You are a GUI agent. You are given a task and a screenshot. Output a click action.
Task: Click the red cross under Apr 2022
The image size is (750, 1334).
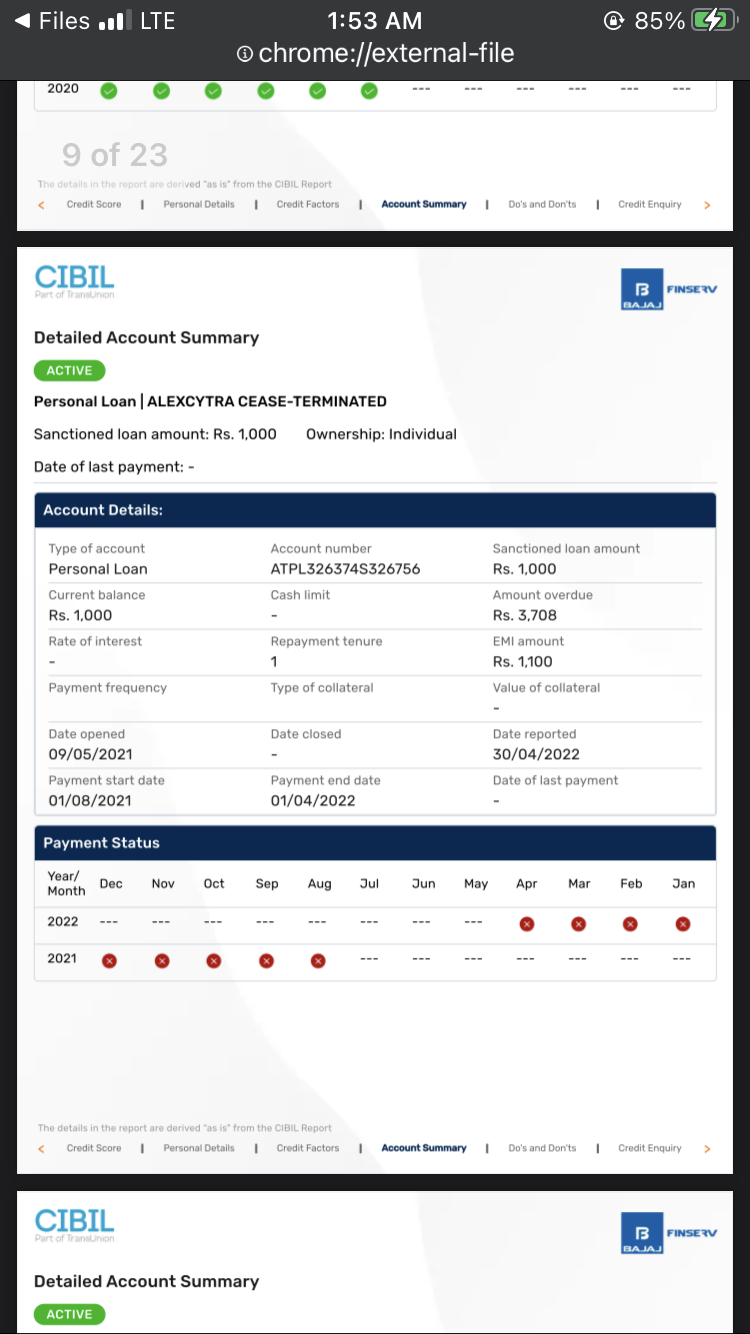[526, 924]
